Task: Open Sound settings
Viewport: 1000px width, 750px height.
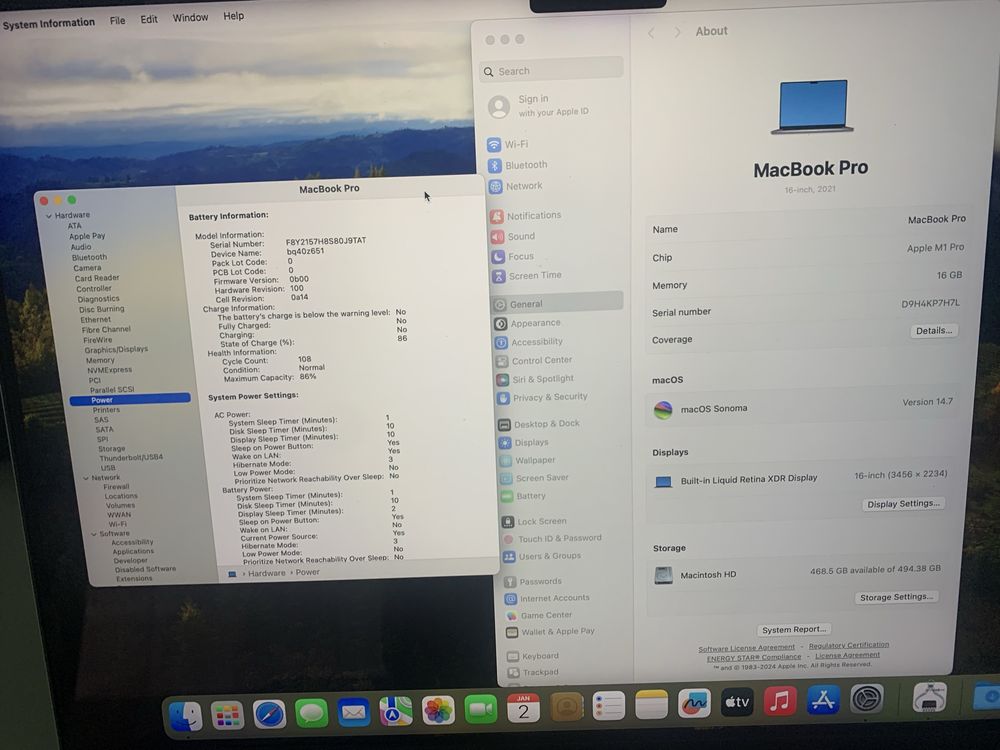Action: point(513,236)
